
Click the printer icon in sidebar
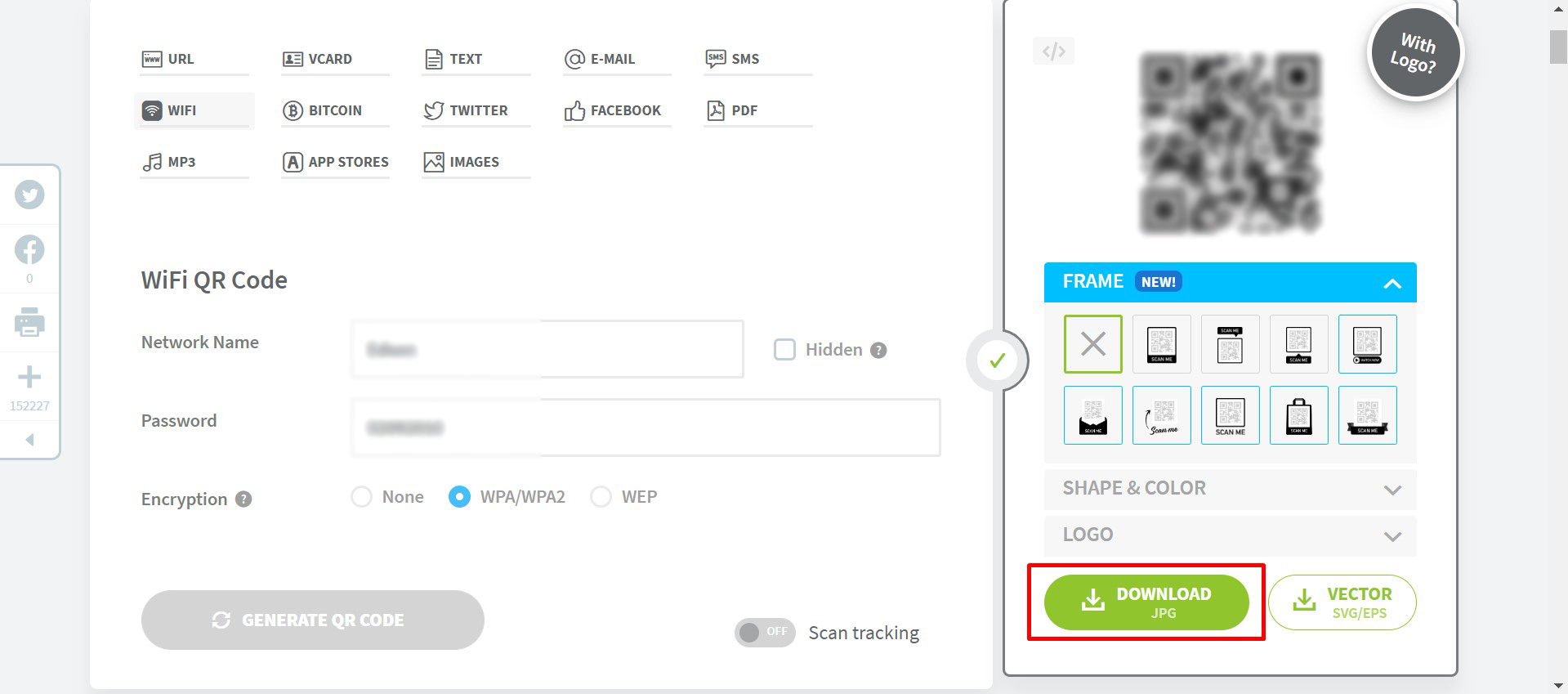(x=29, y=323)
